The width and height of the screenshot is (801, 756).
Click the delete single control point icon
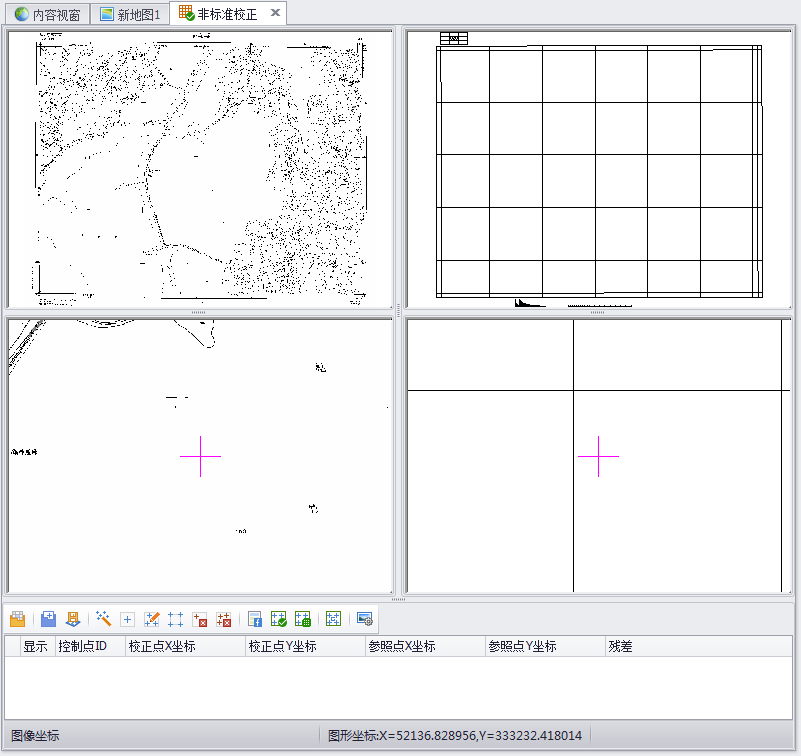click(x=200, y=619)
